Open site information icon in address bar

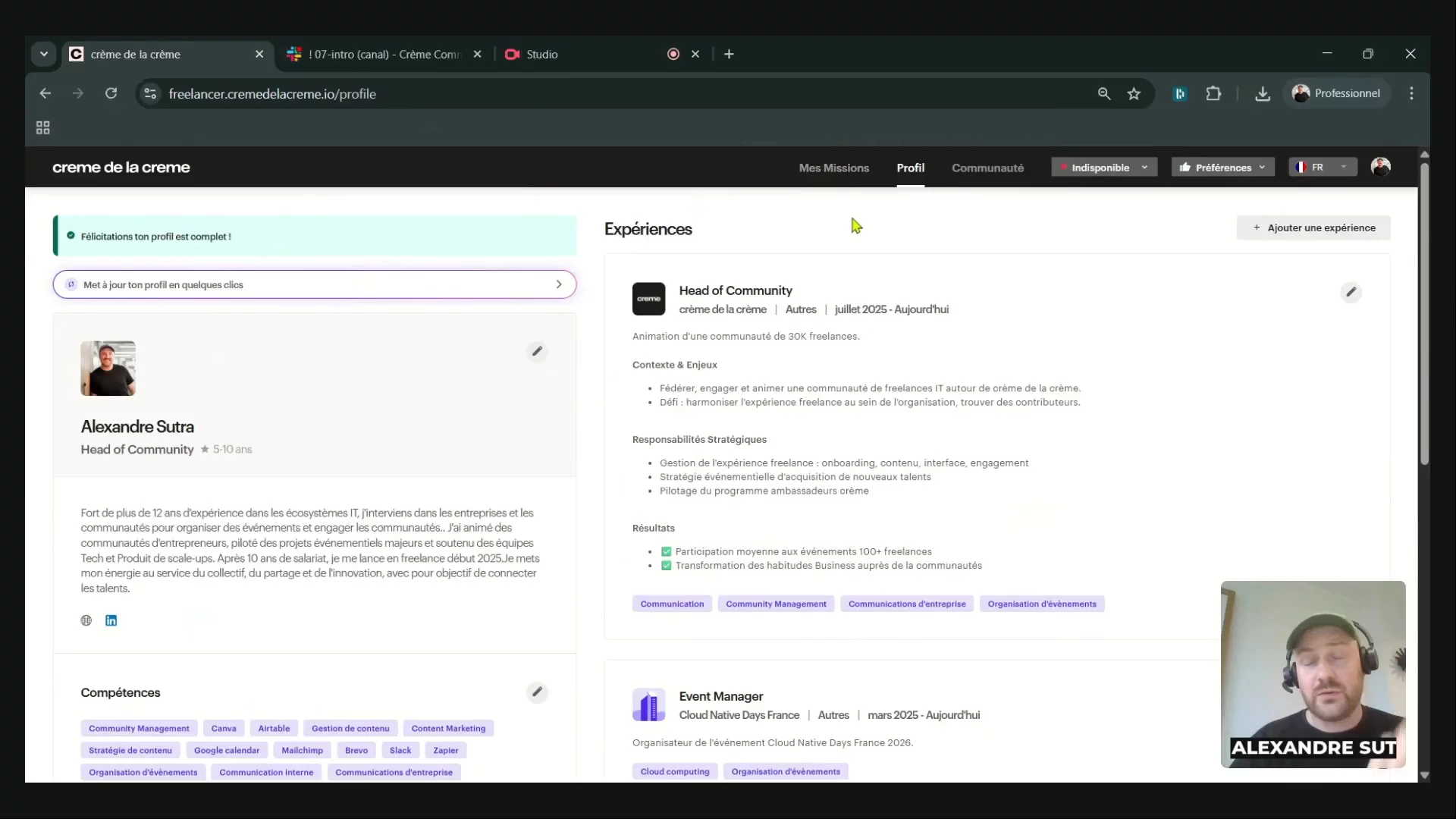coord(150,93)
